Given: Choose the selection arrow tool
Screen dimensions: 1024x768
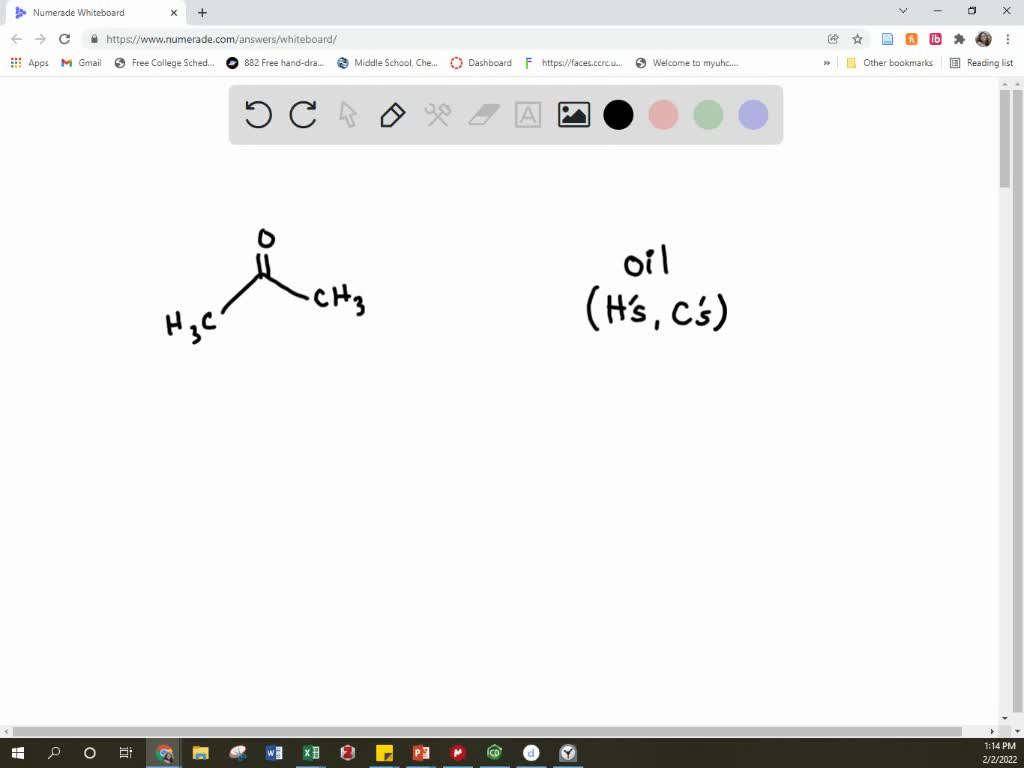Looking at the screenshot, I should coord(347,115).
